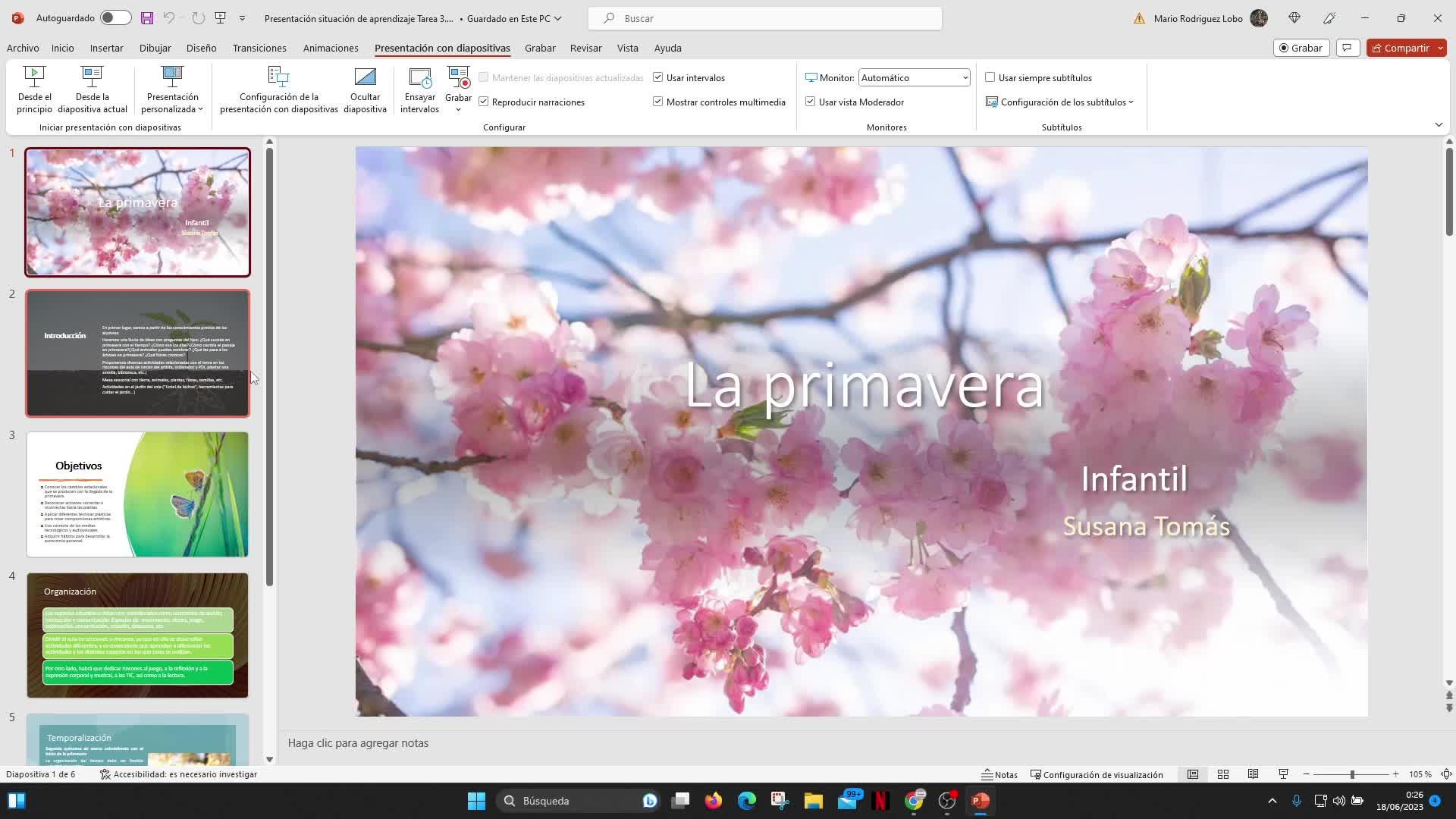Open the Transiciones ribbon tab
Viewport: 1456px width, 819px height.
pyautogui.click(x=259, y=48)
